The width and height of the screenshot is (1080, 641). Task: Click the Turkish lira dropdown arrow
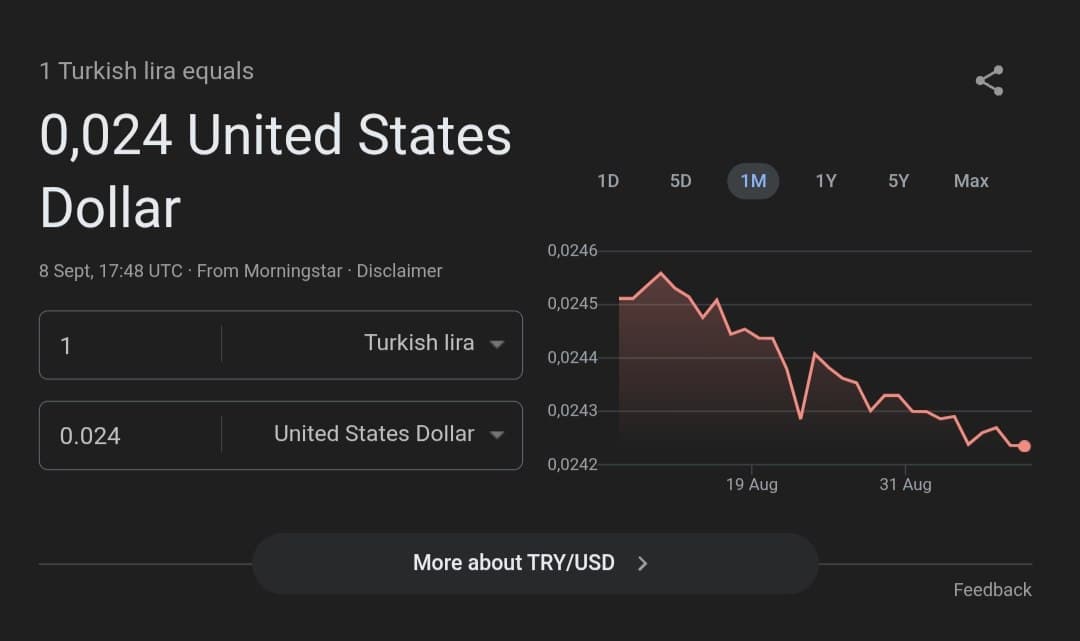click(x=497, y=344)
